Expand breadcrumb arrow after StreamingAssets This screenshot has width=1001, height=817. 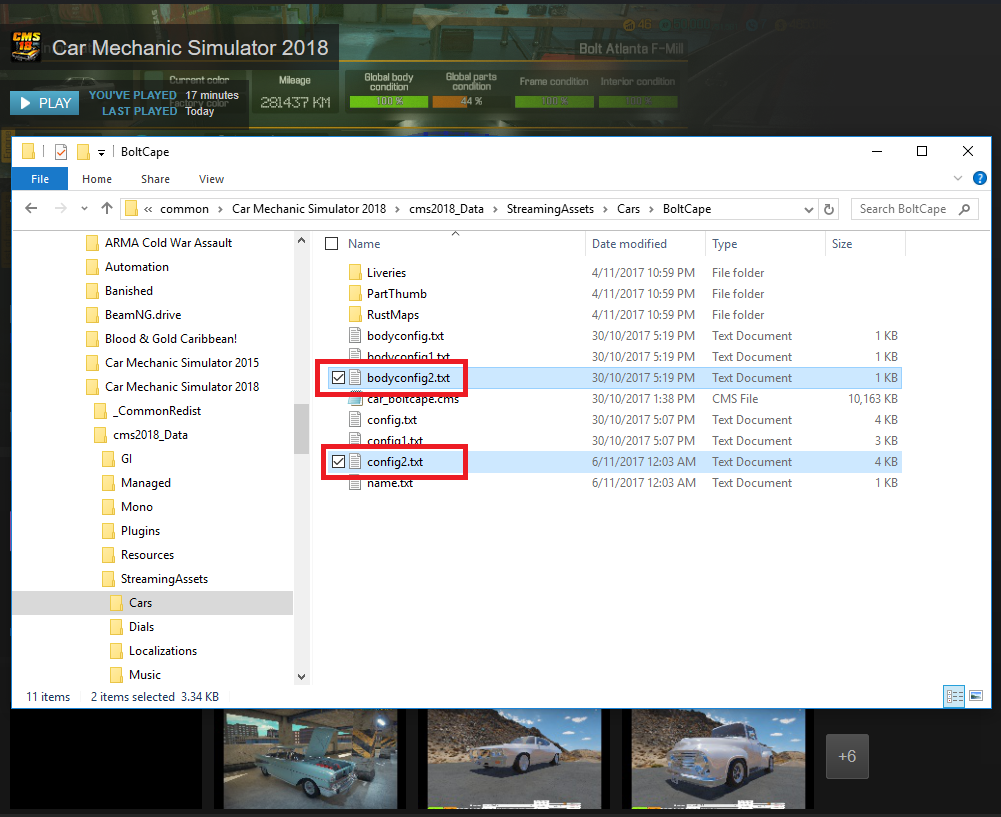tap(605, 209)
